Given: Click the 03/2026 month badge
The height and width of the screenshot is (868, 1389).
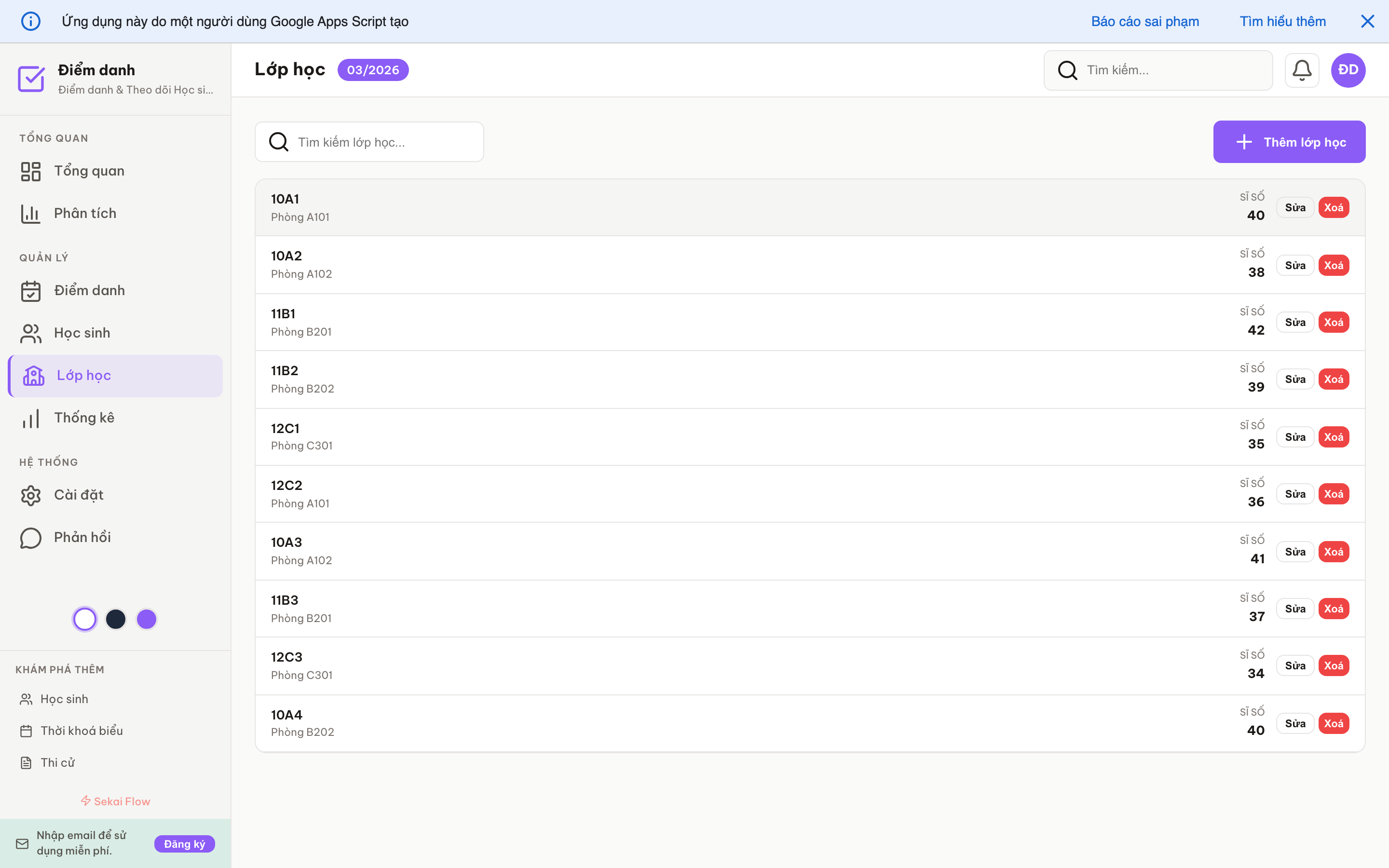Looking at the screenshot, I should 372,69.
